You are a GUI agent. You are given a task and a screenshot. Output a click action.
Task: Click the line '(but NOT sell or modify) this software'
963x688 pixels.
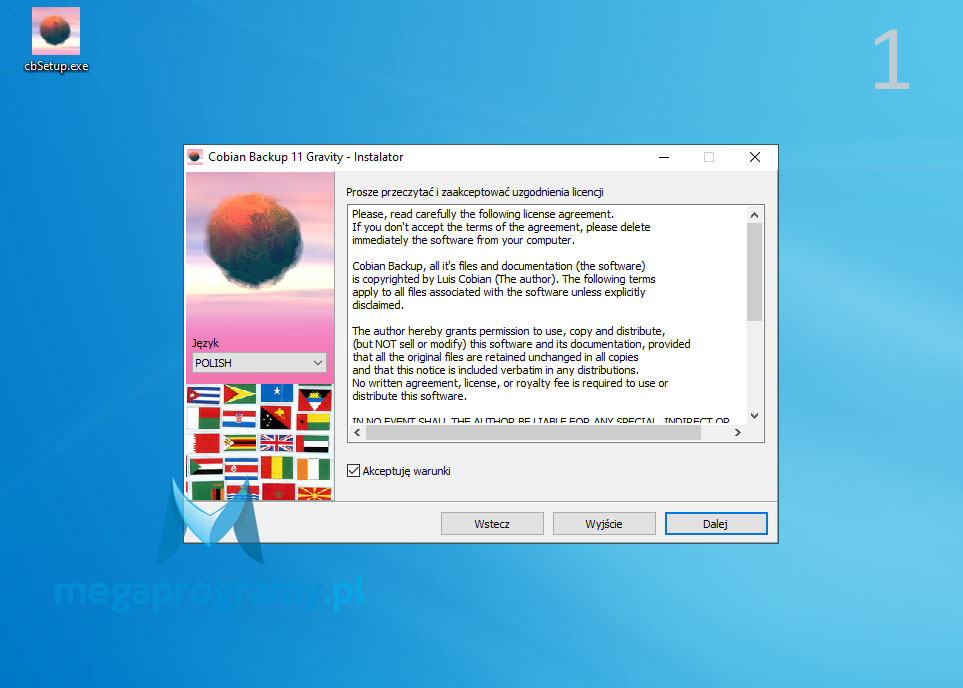click(x=521, y=344)
